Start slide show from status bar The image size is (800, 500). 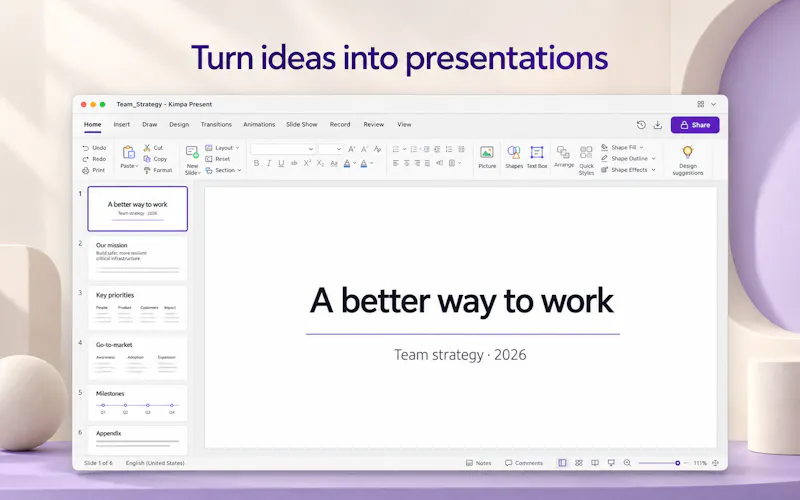pos(611,463)
